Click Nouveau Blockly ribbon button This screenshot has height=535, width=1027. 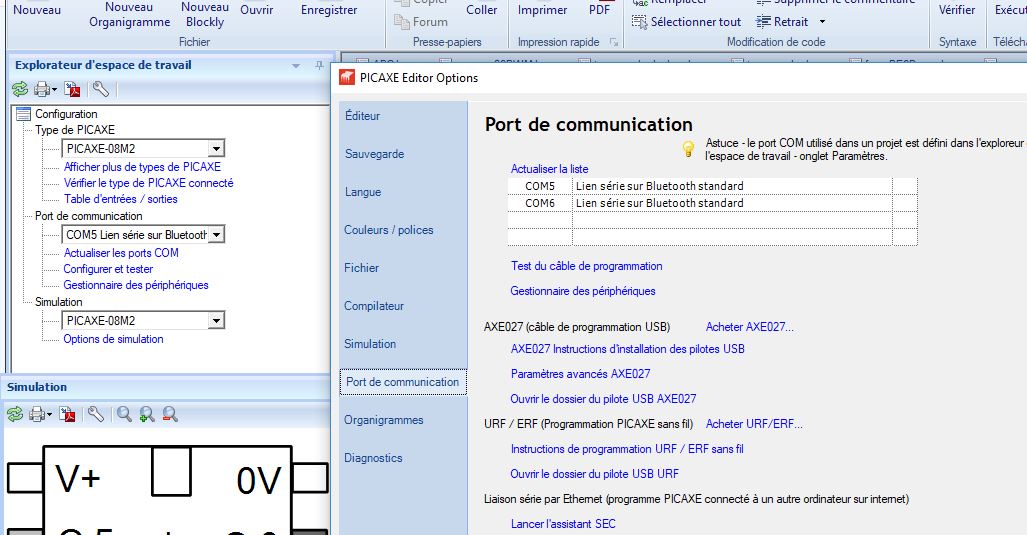205,14
